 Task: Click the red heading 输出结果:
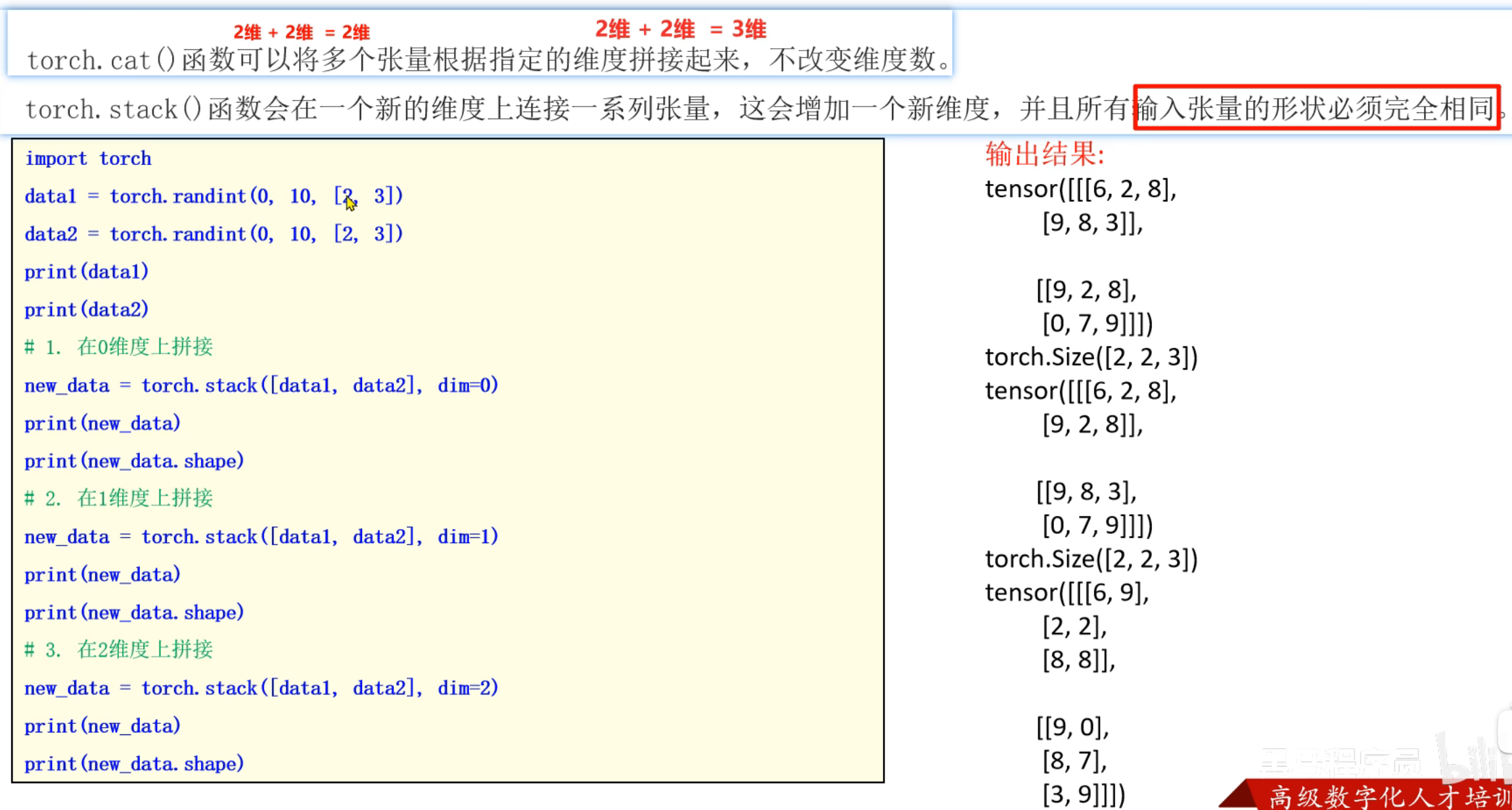coord(1044,155)
